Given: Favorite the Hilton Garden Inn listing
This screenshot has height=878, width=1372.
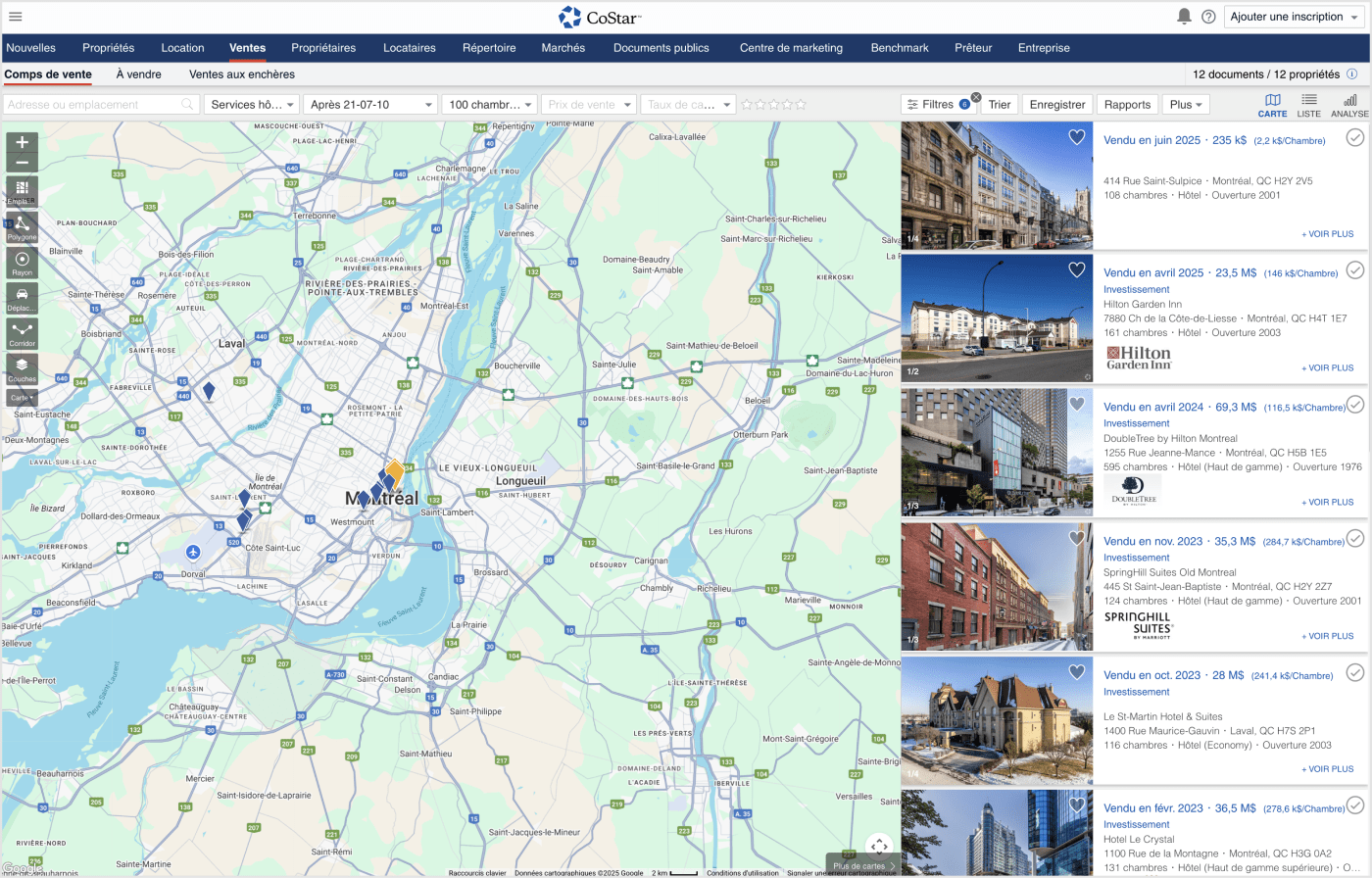Looking at the screenshot, I should pyautogui.click(x=1076, y=269).
